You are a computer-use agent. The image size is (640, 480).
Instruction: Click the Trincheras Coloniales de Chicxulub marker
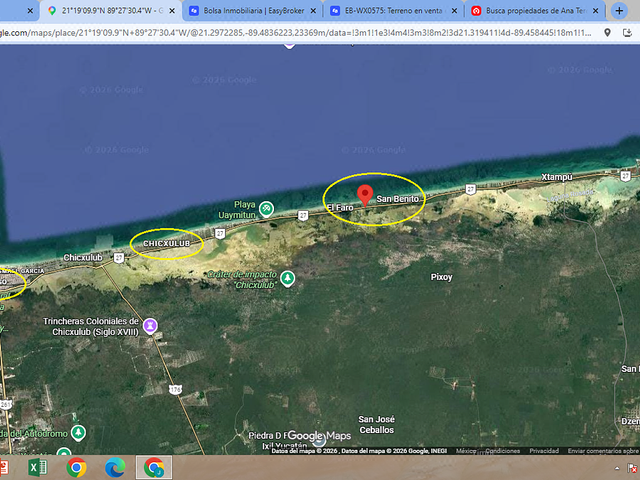(x=151, y=326)
